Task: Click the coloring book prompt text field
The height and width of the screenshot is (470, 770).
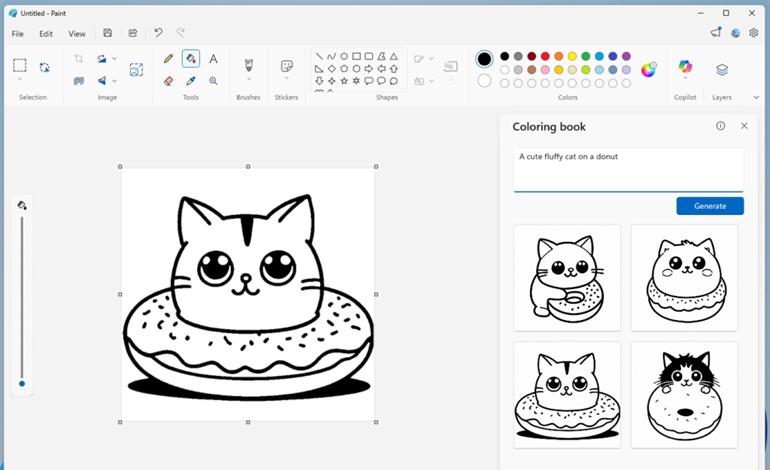Action: coord(628,168)
